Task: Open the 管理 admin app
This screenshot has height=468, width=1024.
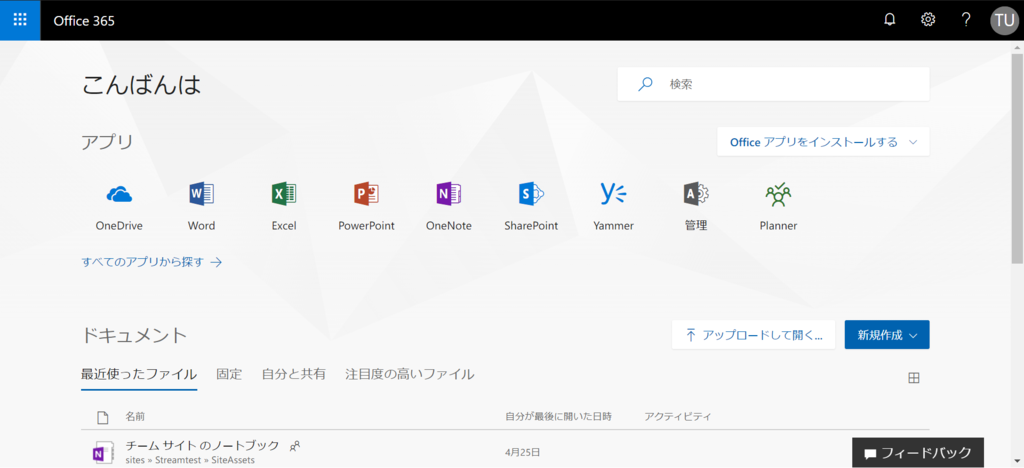Action: pyautogui.click(x=696, y=208)
